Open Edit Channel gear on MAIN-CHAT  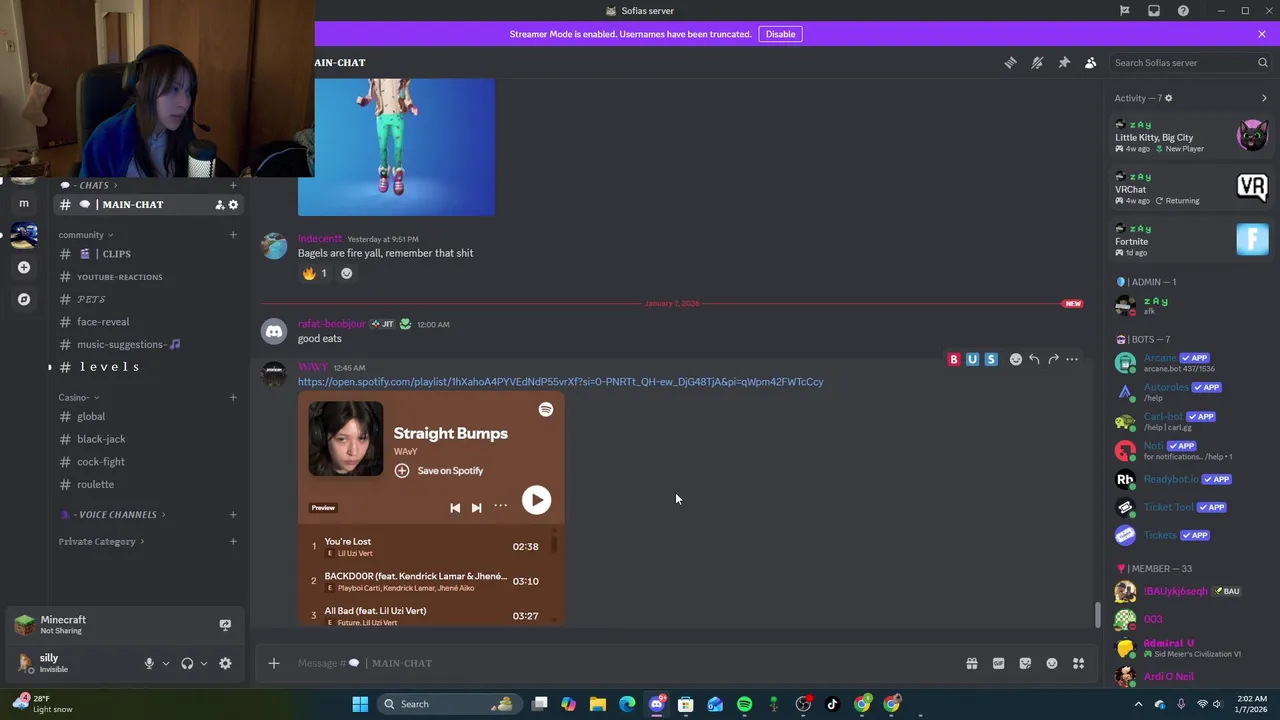(233, 205)
